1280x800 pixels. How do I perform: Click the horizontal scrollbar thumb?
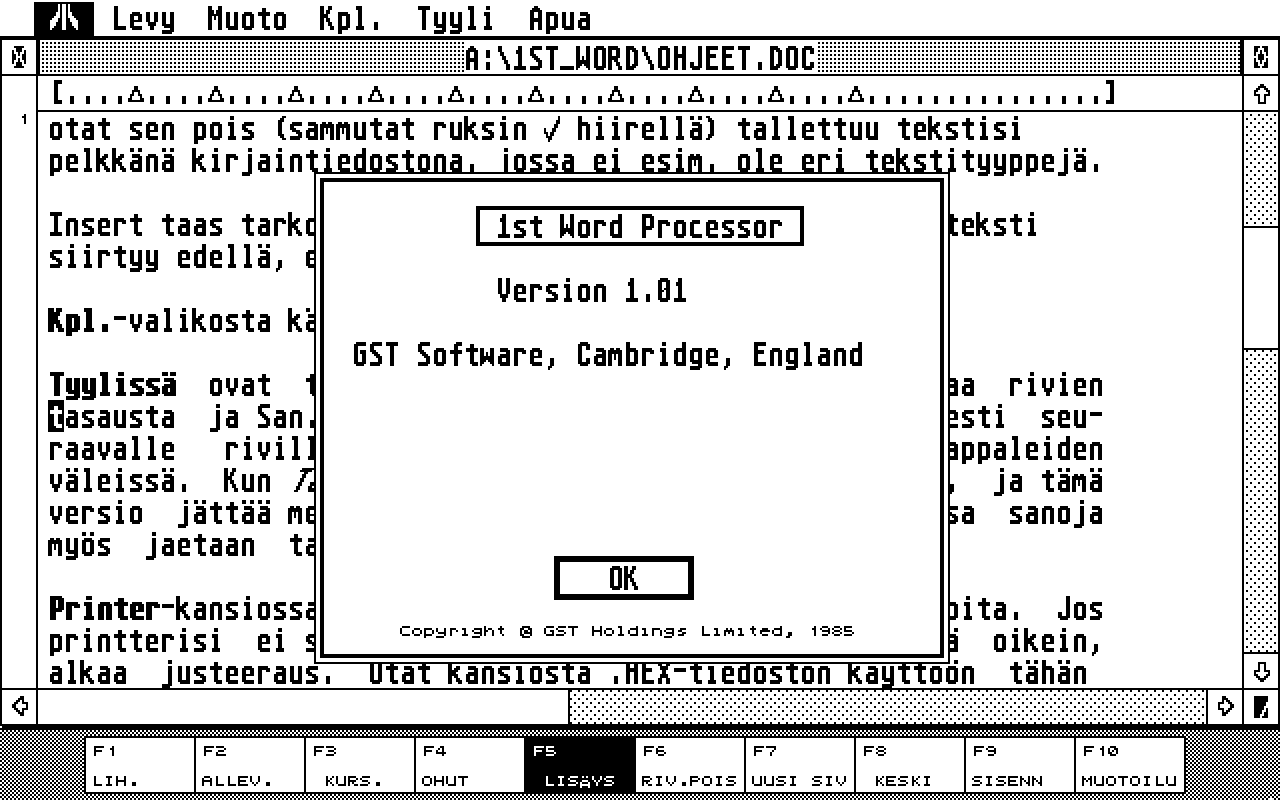pos(304,706)
